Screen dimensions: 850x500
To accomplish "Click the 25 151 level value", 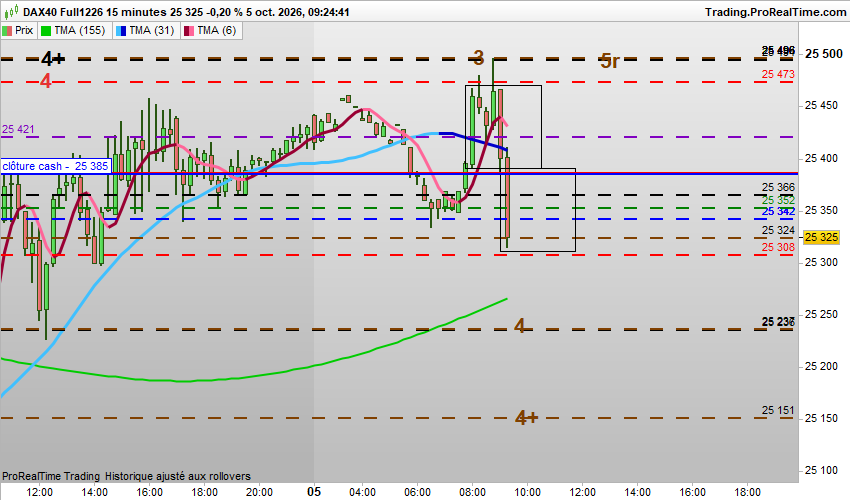I will tap(778, 410).
